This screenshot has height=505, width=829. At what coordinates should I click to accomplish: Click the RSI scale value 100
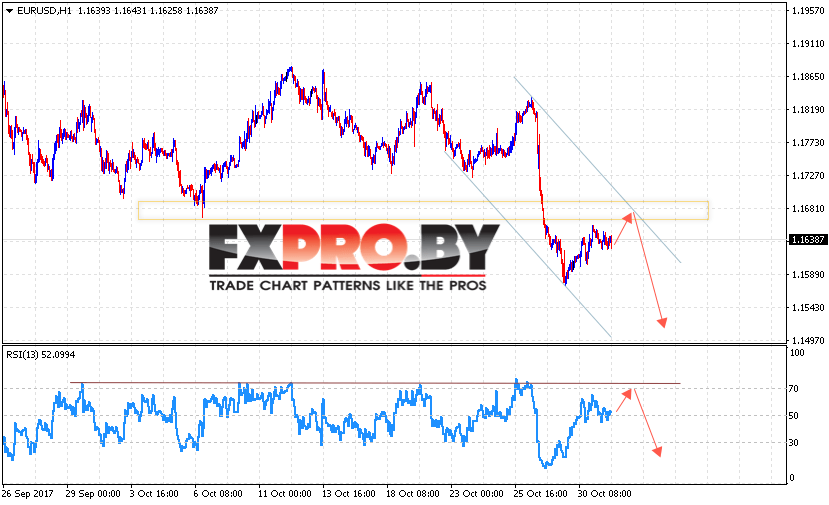point(796,353)
